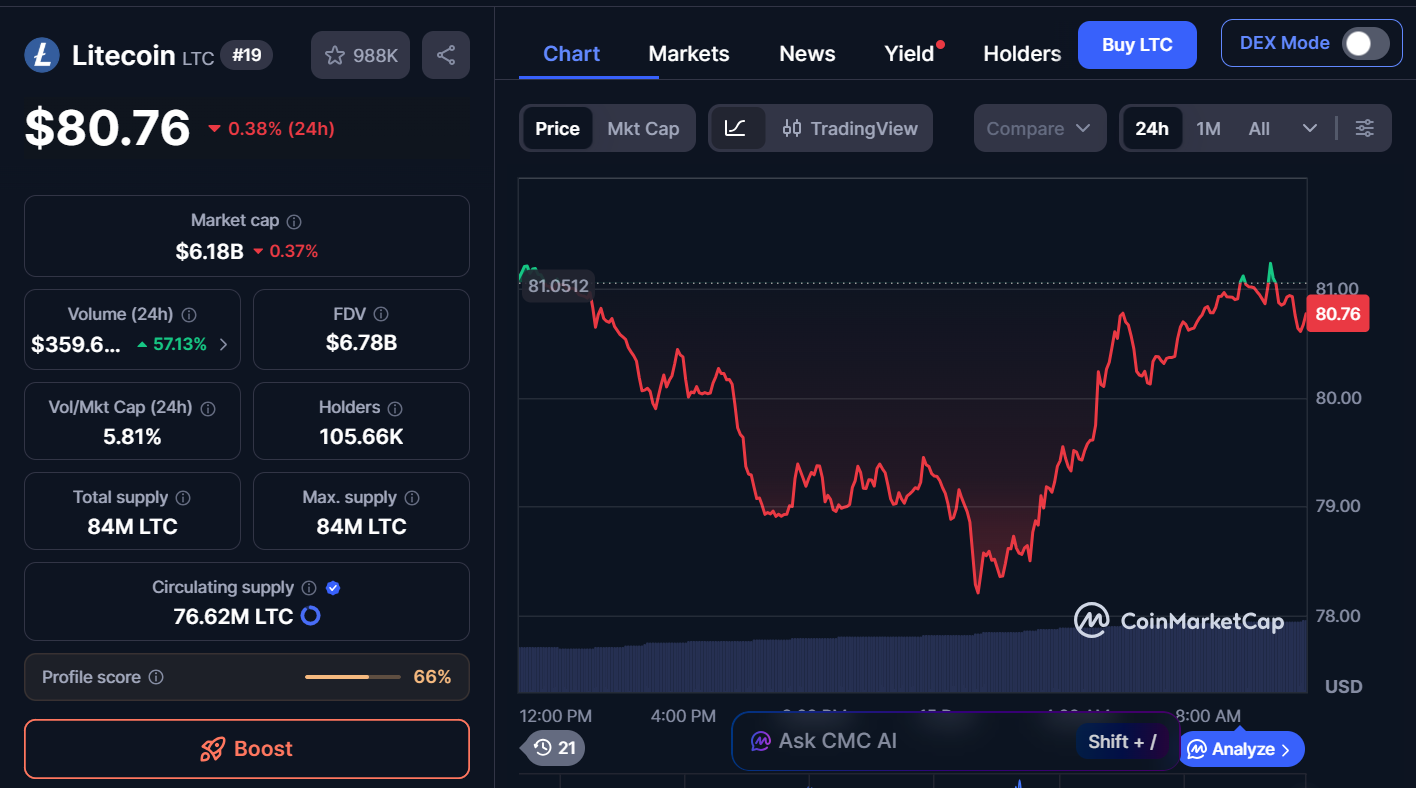Click the clock history icon showing 21
Viewport: 1416px width, 788px height.
point(552,748)
